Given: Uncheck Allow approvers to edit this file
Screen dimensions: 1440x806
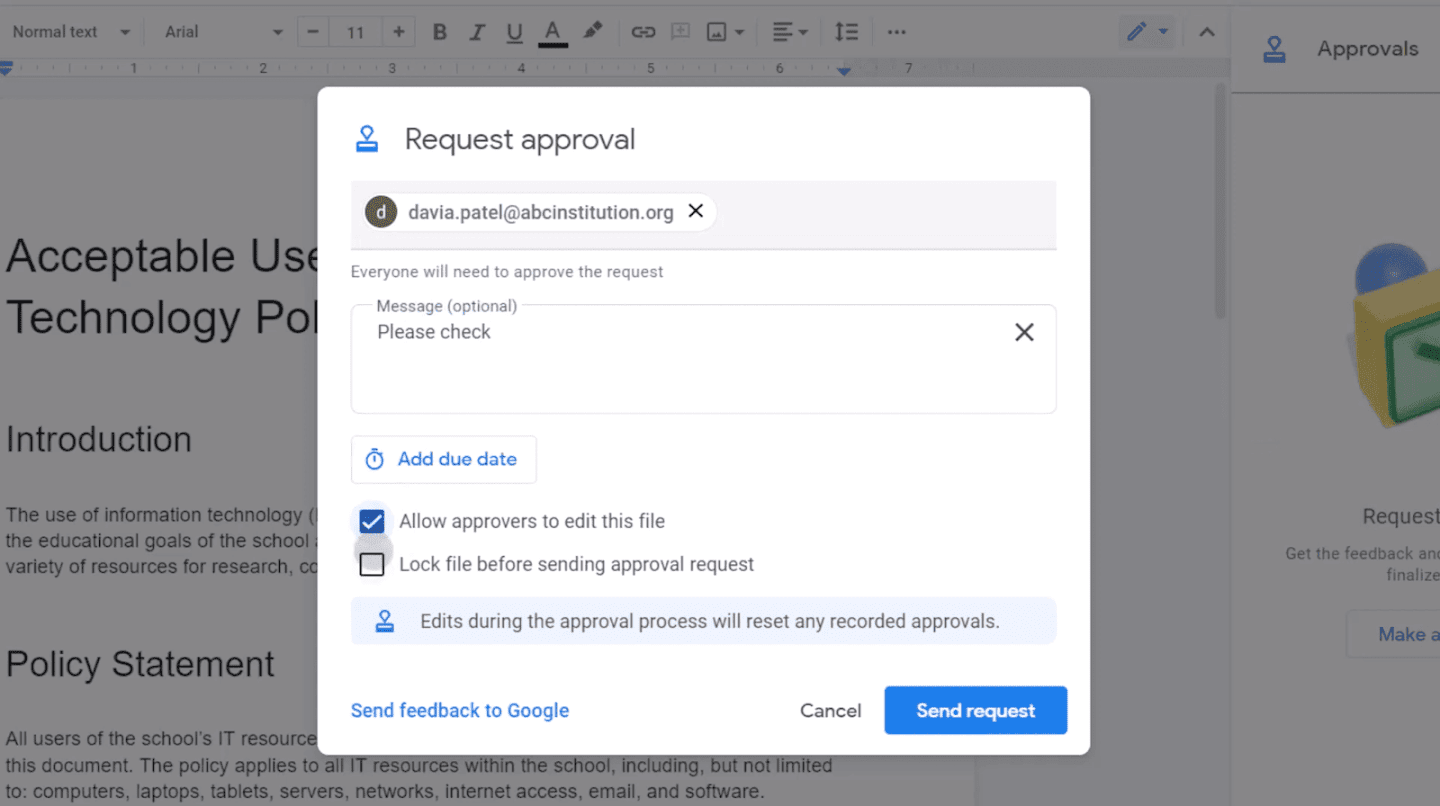Looking at the screenshot, I should 372,521.
